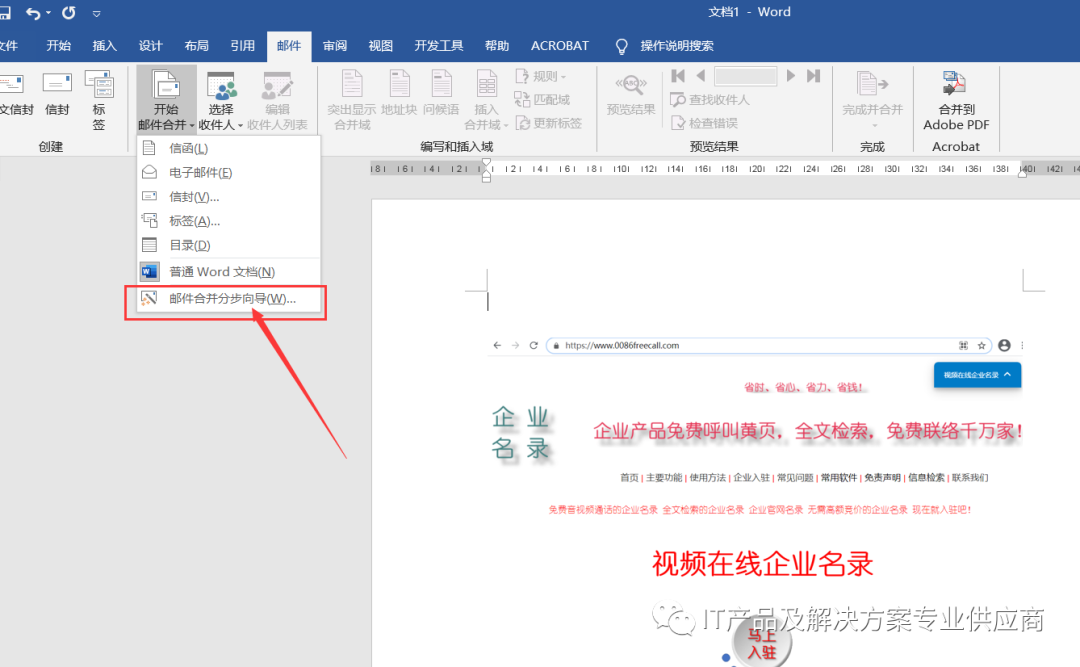Click the 匹配域 button
The height and width of the screenshot is (667, 1080).
[543, 99]
